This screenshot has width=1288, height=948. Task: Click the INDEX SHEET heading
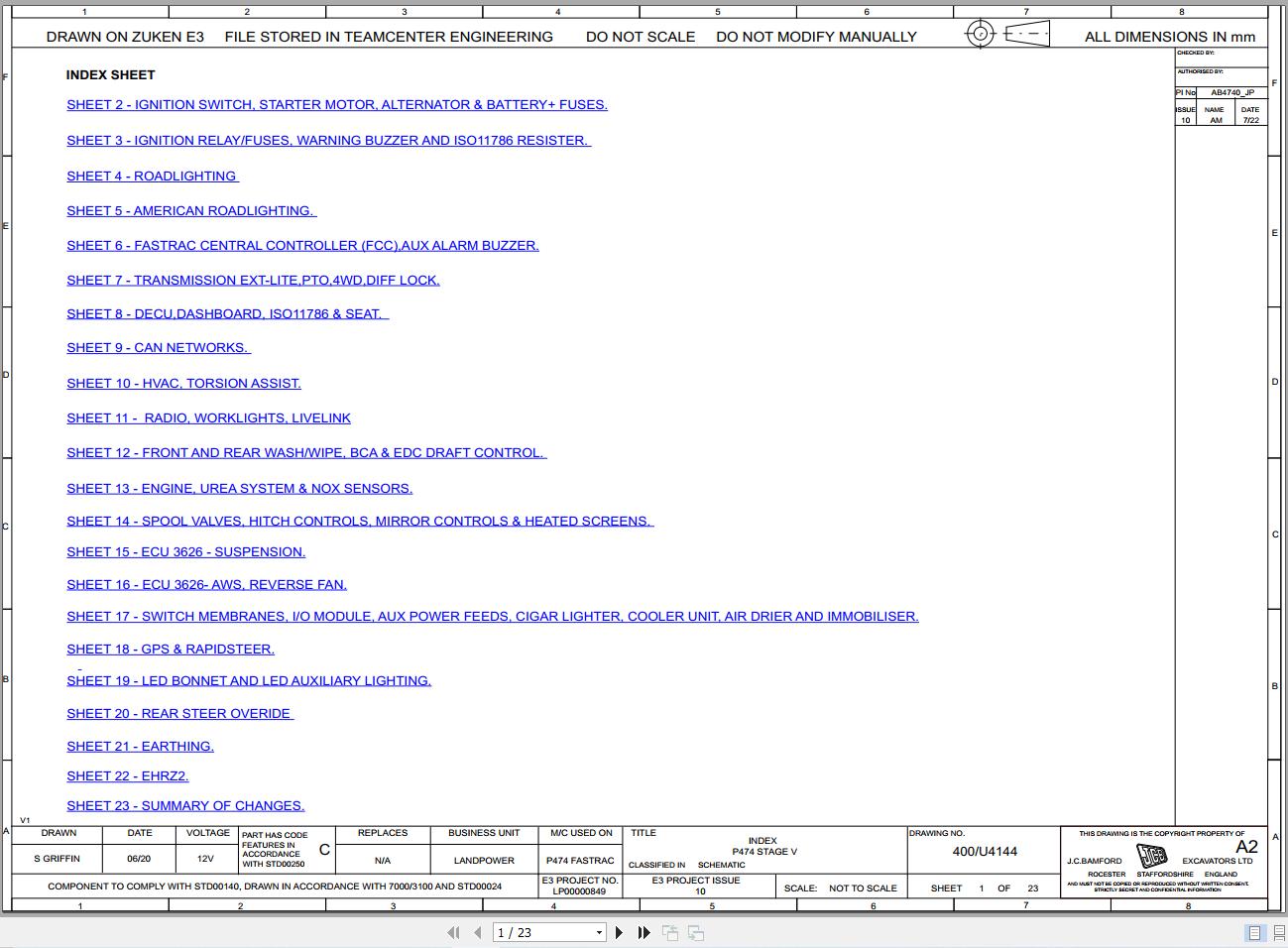[x=111, y=75]
